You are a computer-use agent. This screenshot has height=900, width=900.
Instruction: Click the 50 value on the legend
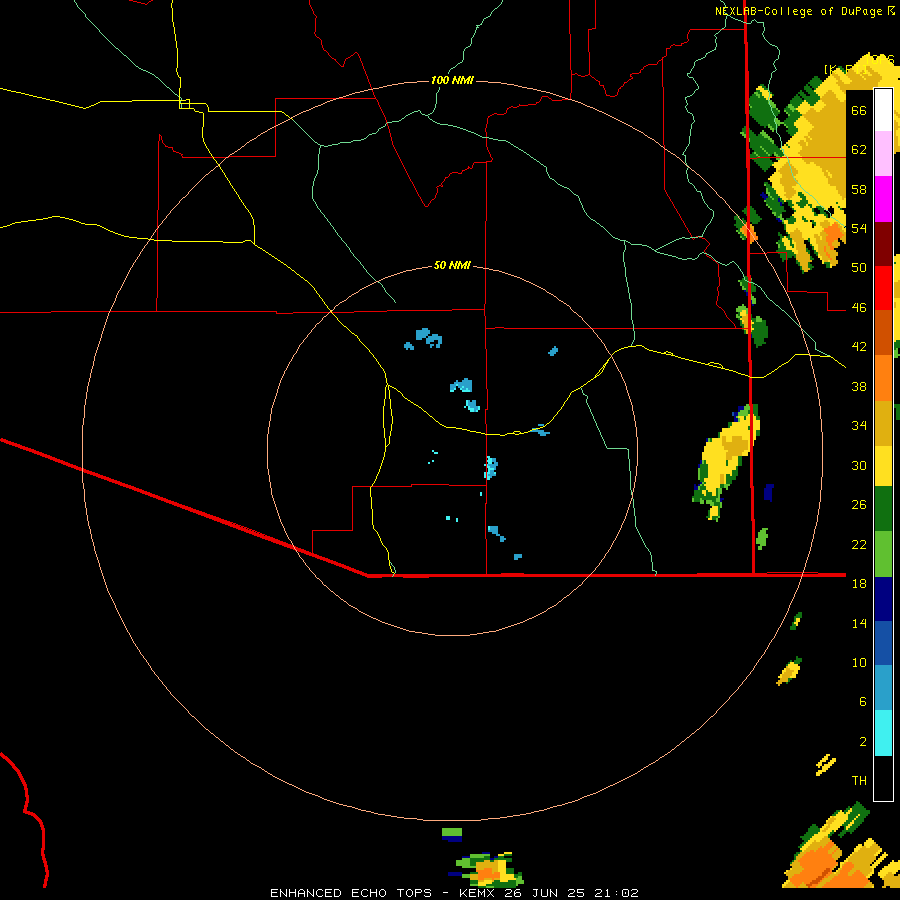point(859,268)
